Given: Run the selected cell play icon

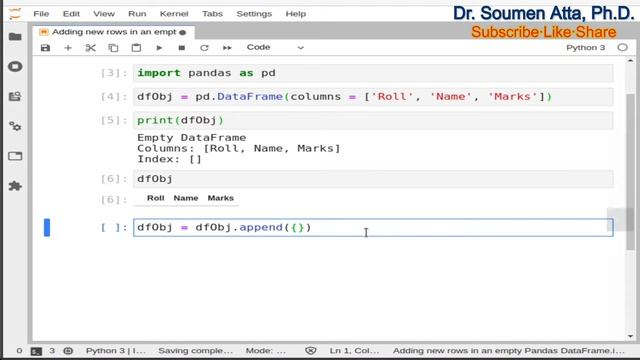Looking at the screenshot, I should tap(159, 48).
